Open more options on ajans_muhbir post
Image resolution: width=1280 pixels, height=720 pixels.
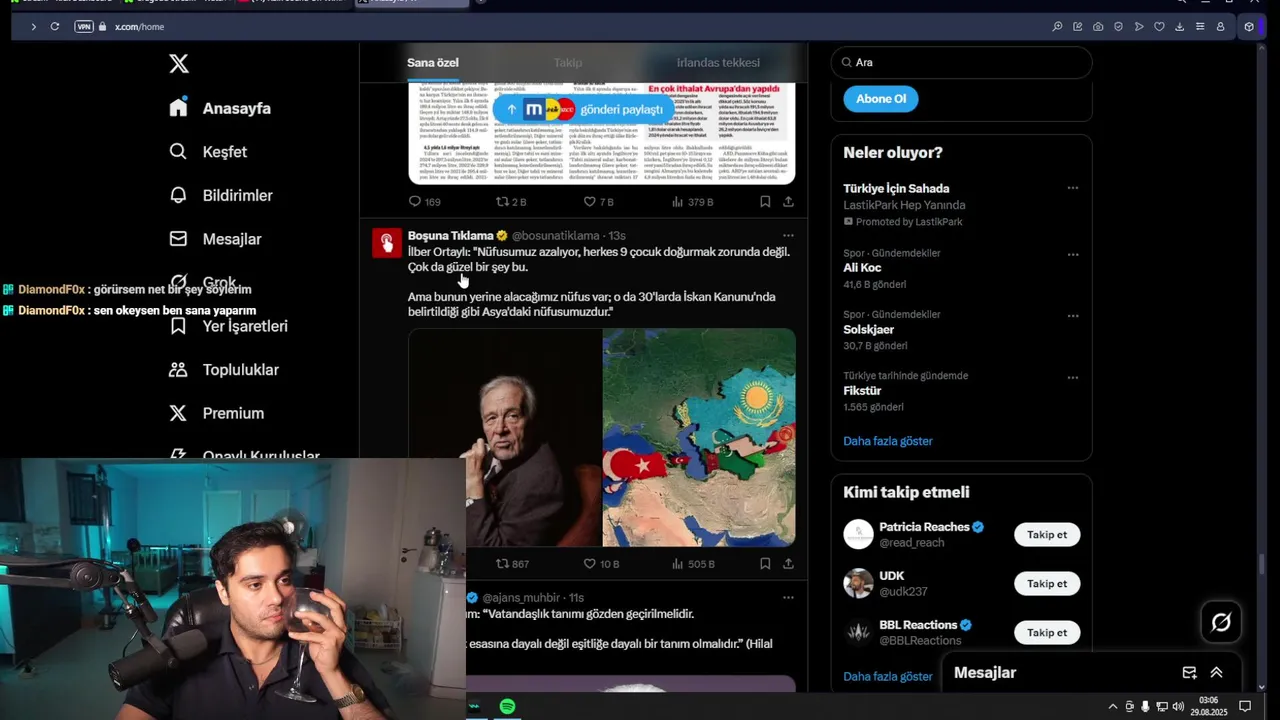pyautogui.click(x=788, y=598)
